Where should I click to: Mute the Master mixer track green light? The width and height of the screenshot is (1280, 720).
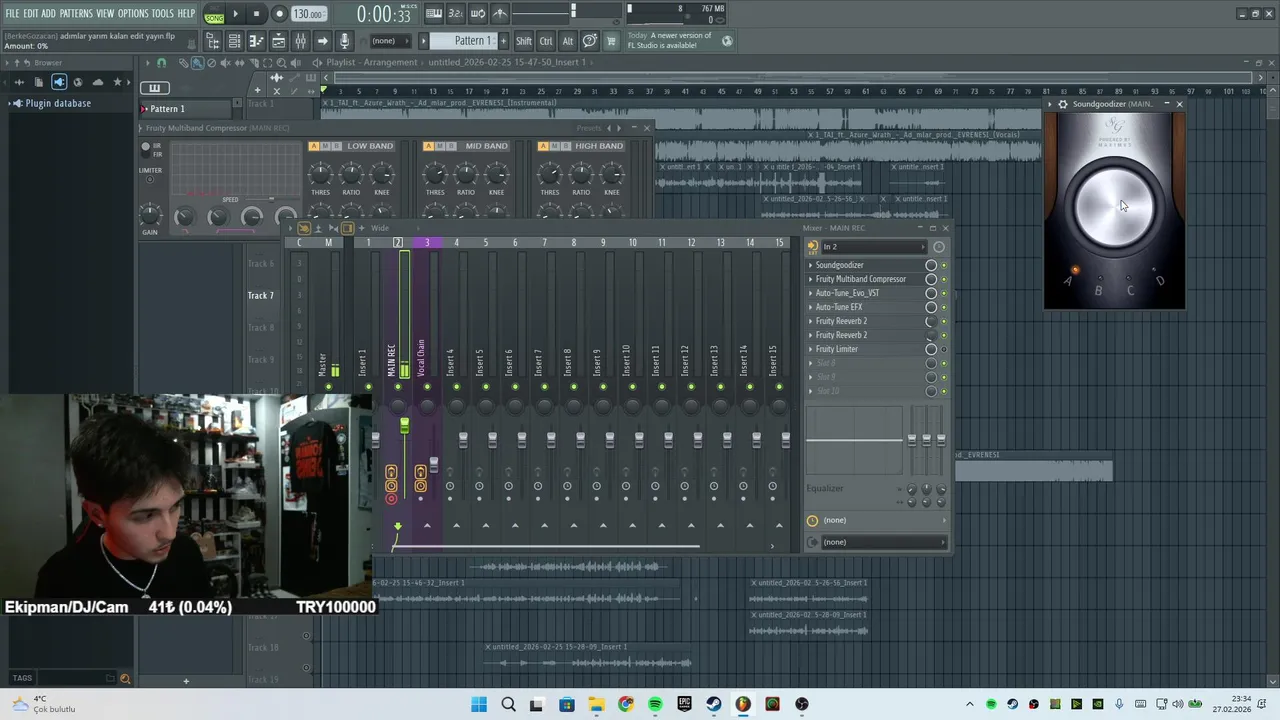pos(328,386)
